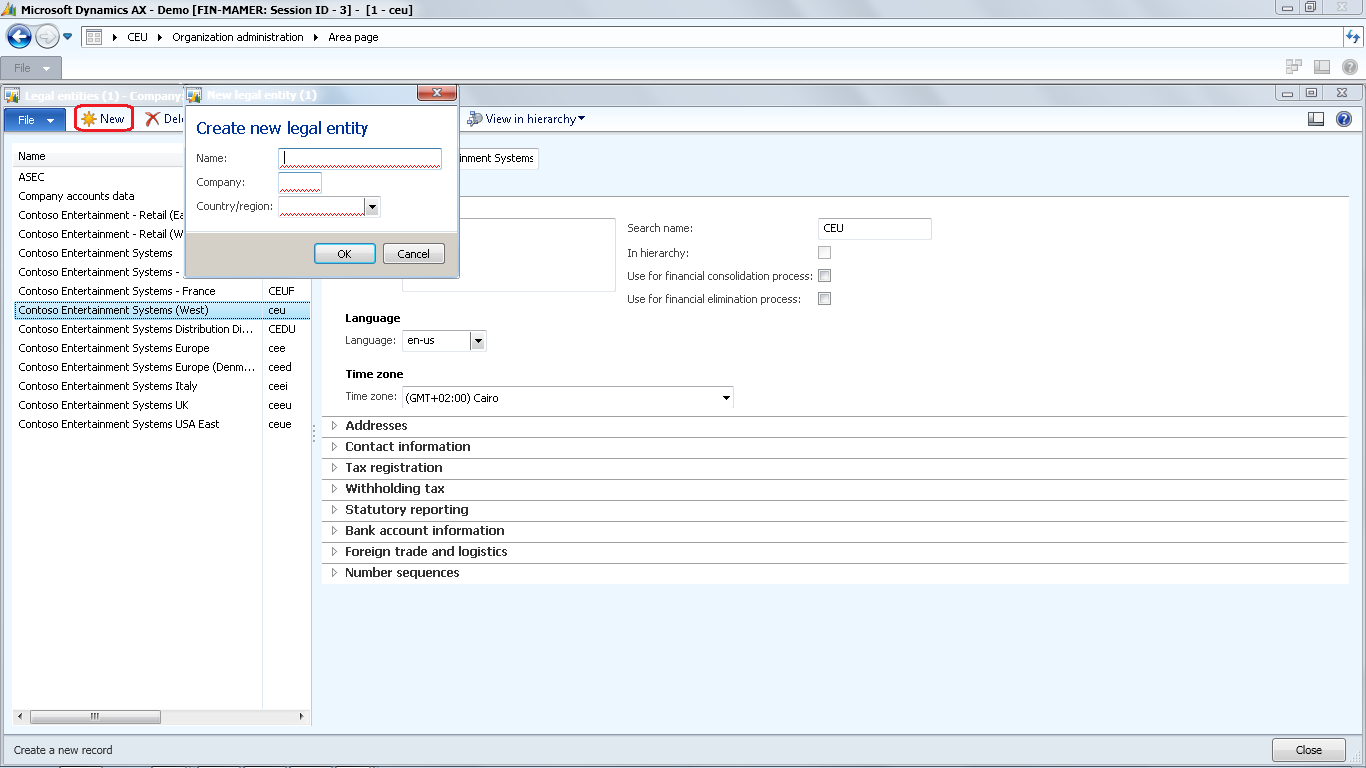Click Area page in breadcrumb
The width and height of the screenshot is (1366, 768).
pyautogui.click(x=353, y=38)
